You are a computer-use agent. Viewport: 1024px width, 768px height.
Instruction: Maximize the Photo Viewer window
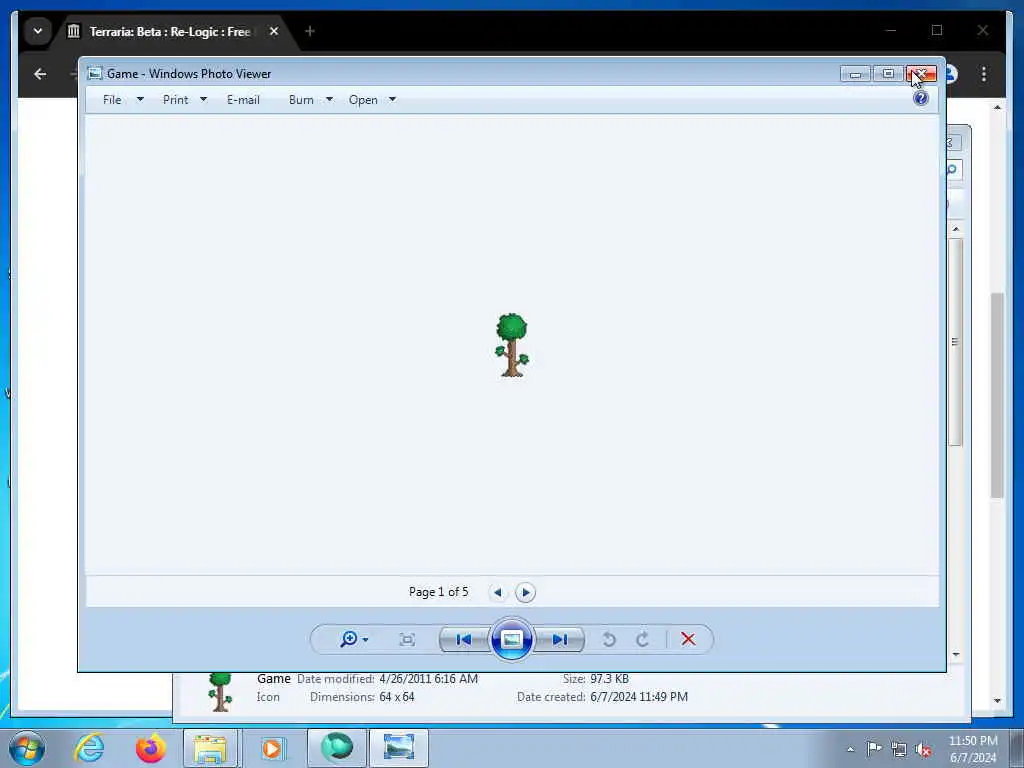click(888, 74)
